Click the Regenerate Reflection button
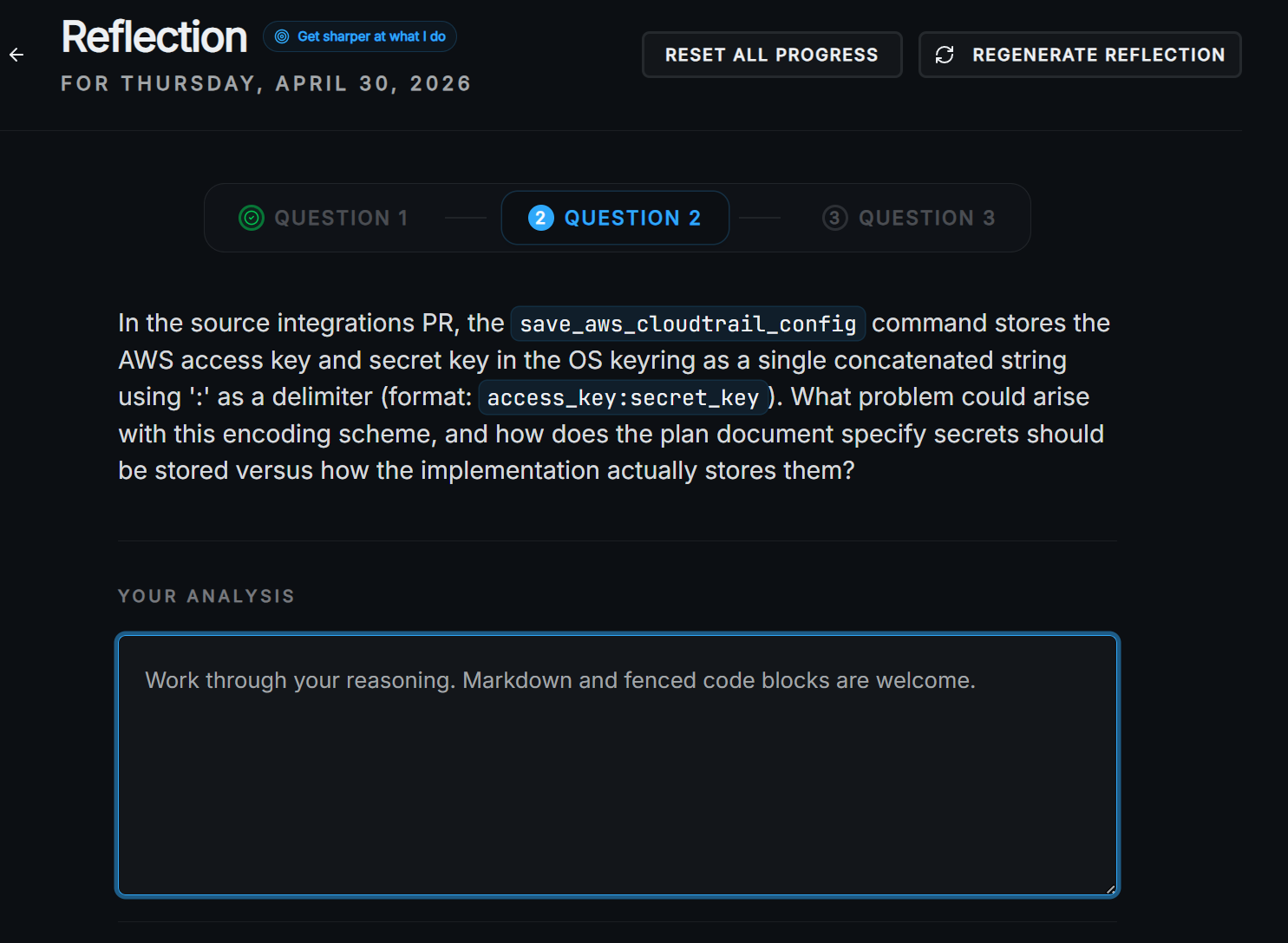1288x943 pixels. click(1080, 55)
